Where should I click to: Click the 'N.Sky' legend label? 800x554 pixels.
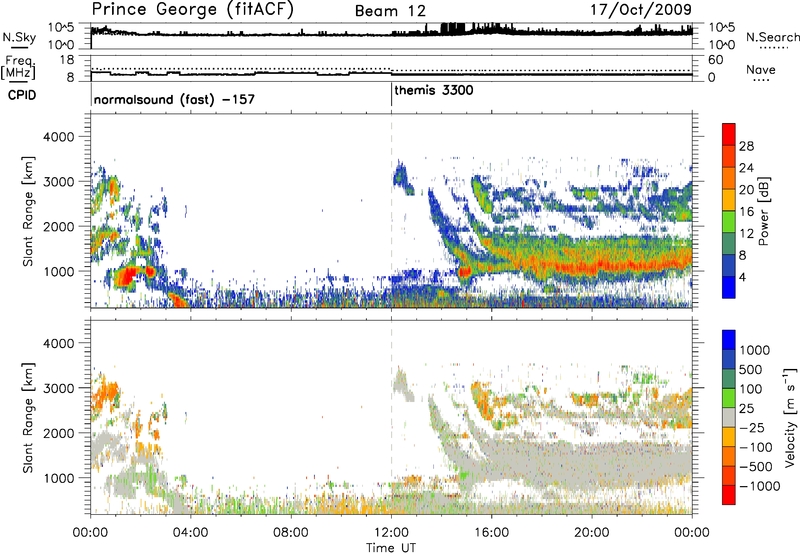coord(19,37)
